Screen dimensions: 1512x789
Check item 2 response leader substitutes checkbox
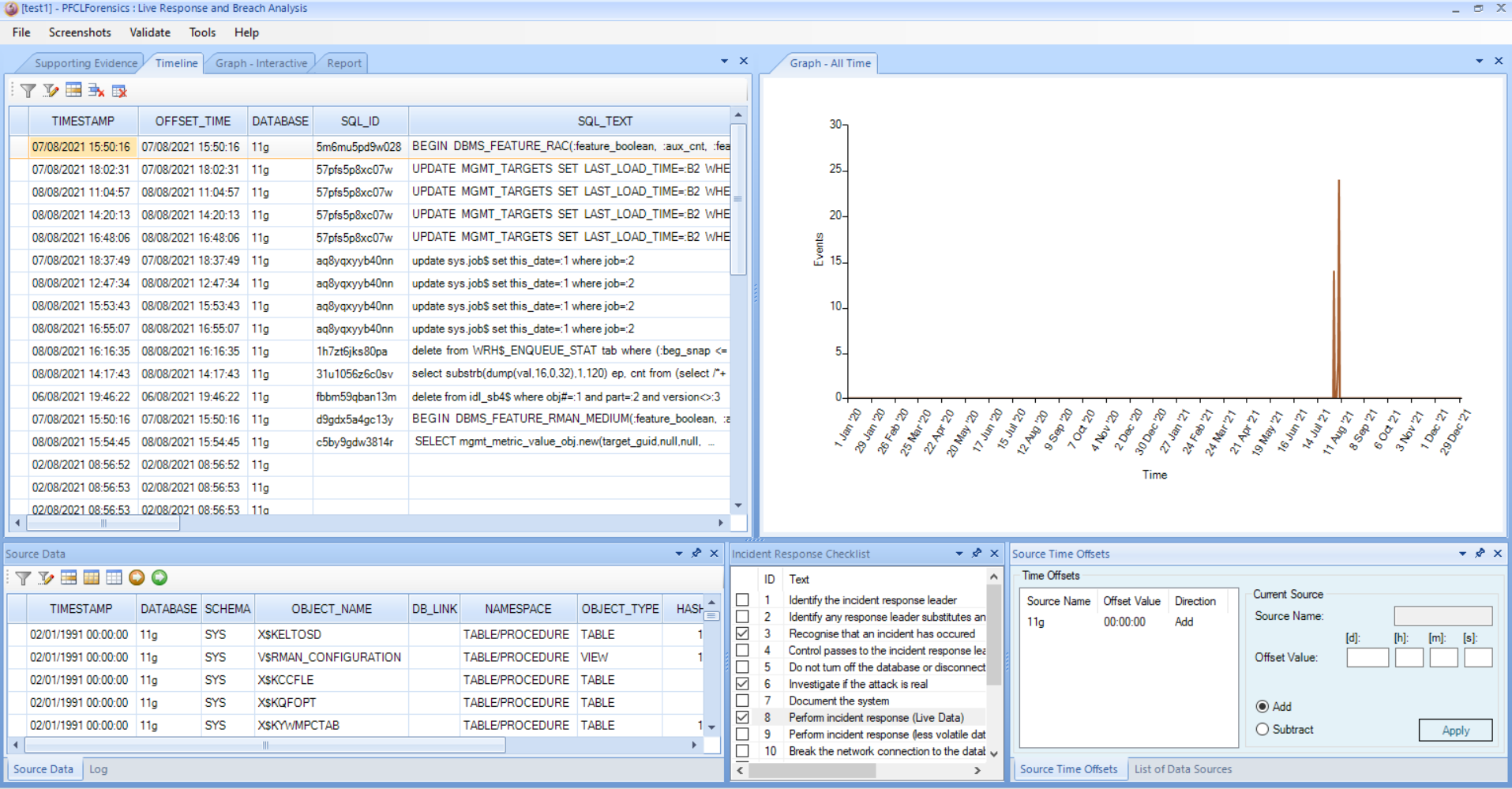click(x=742, y=617)
